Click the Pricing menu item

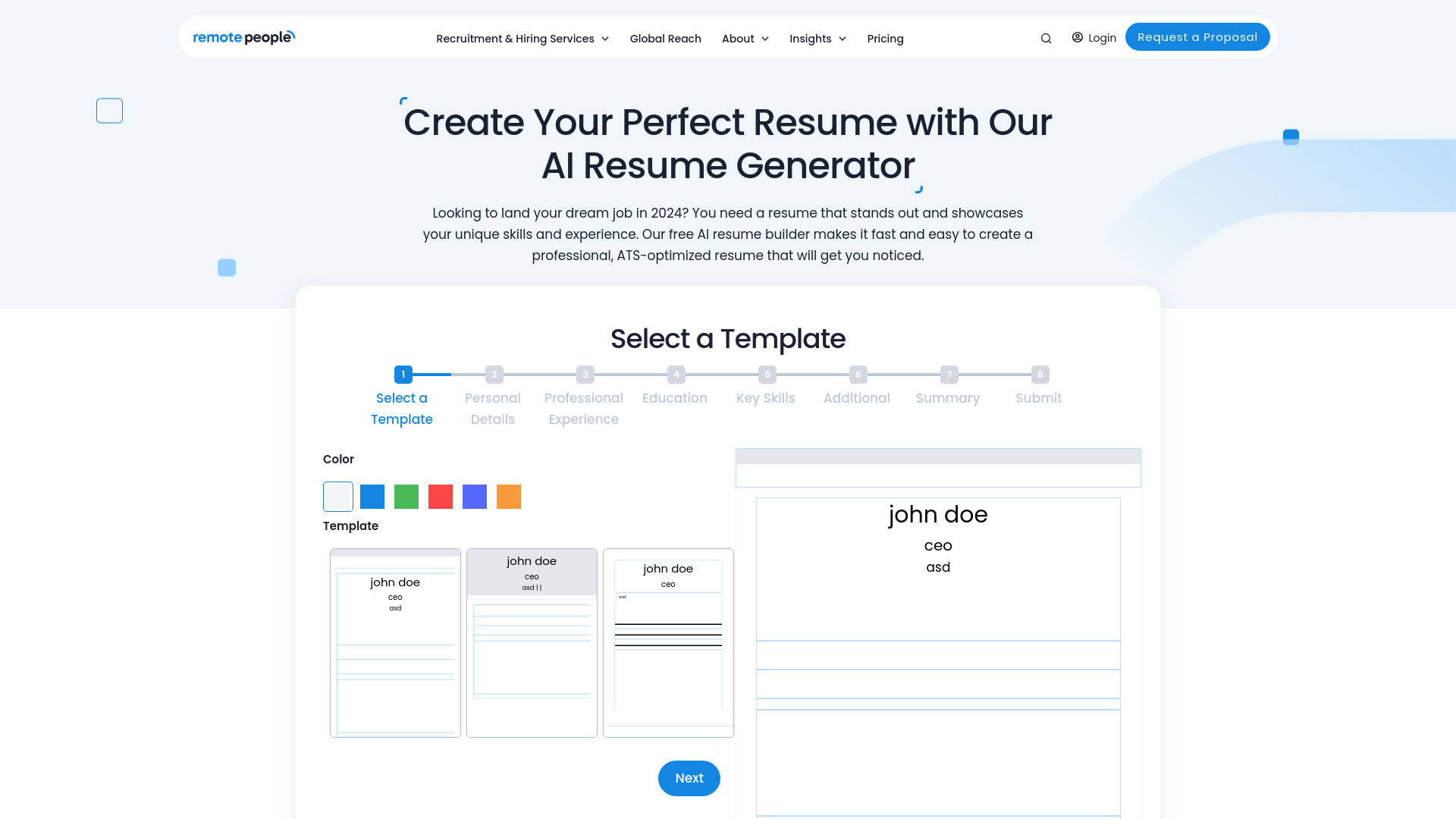(886, 38)
